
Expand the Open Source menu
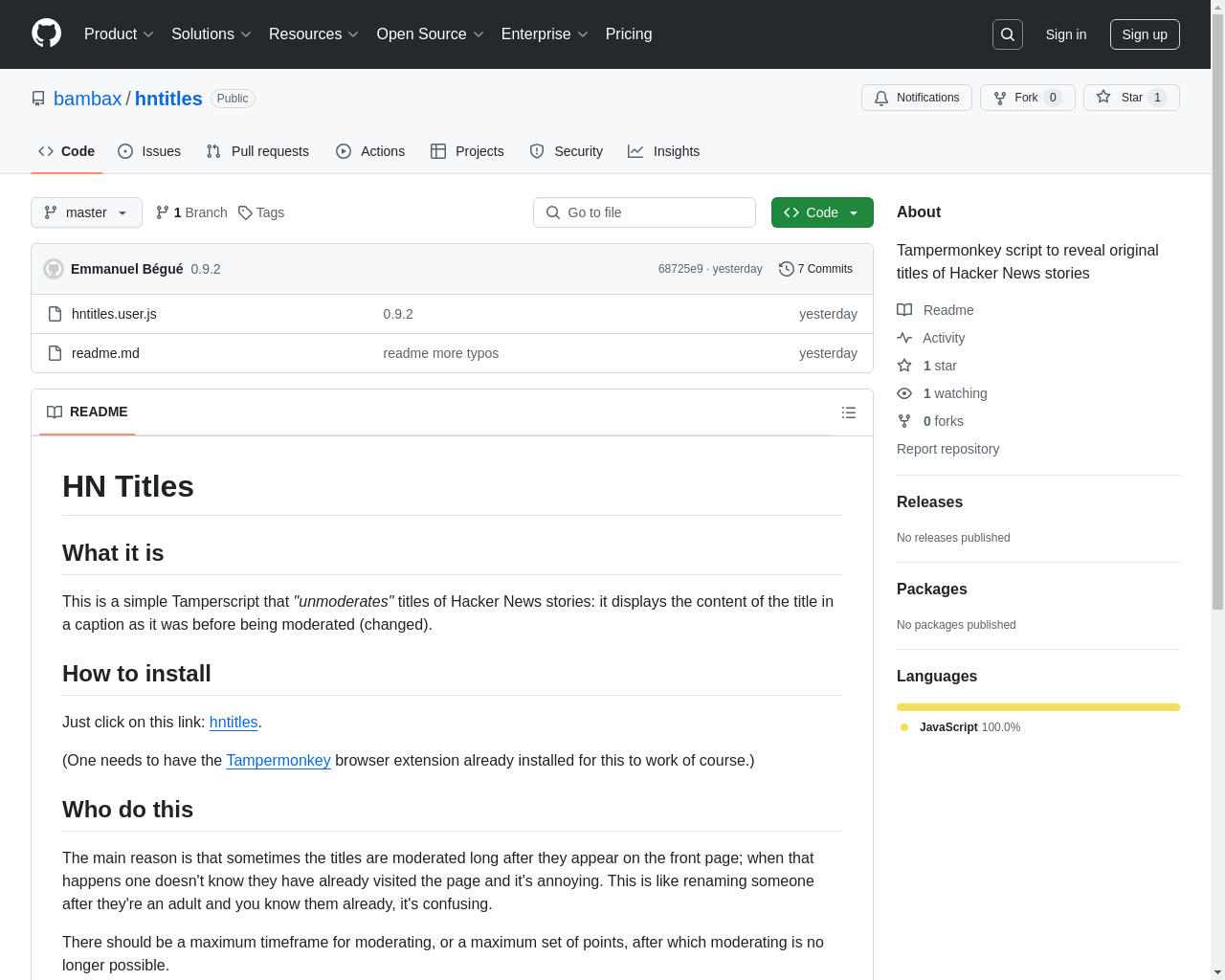coord(430,34)
